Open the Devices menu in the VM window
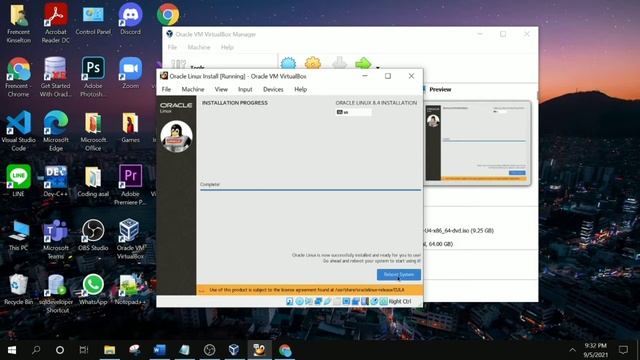 point(273,89)
